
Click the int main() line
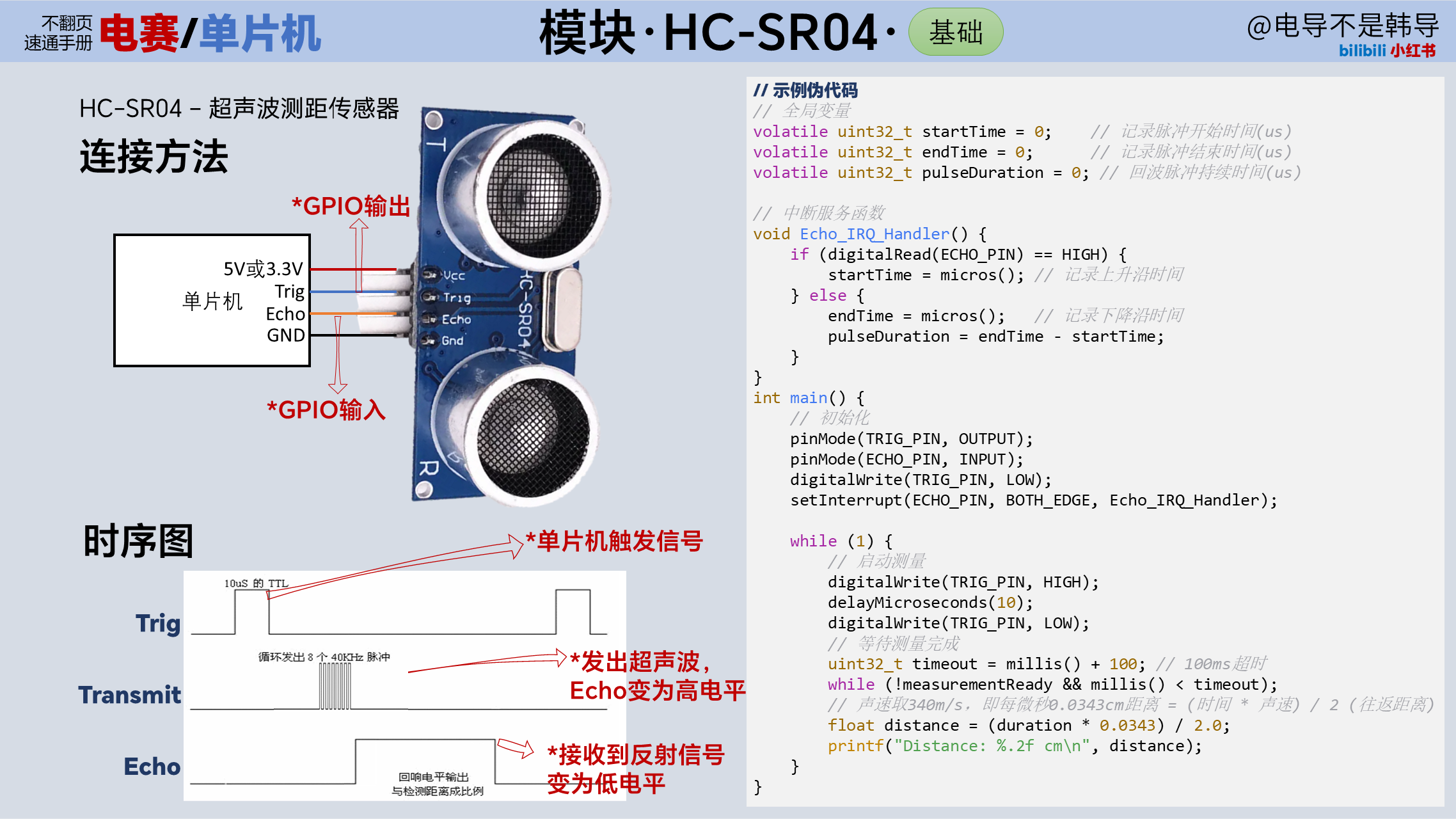point(809,397)
